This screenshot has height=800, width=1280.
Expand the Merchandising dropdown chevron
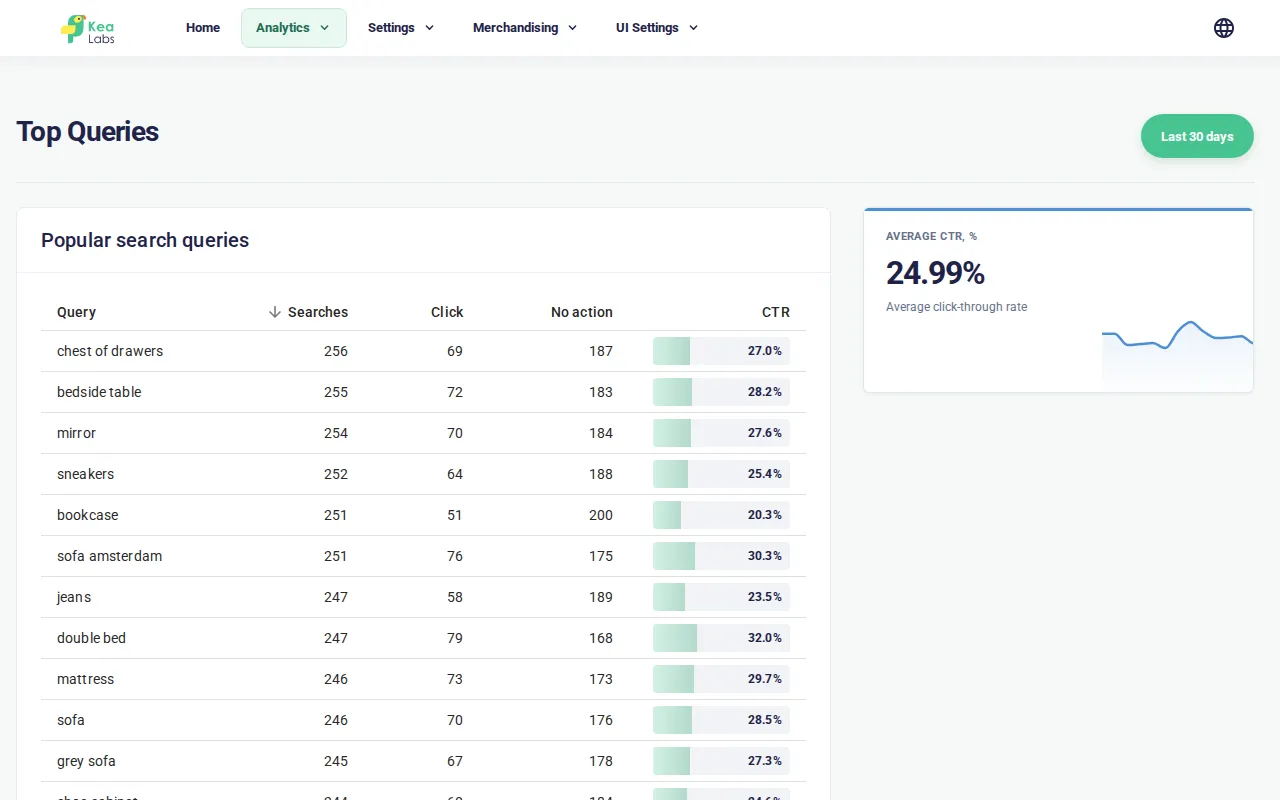point(572,28)
